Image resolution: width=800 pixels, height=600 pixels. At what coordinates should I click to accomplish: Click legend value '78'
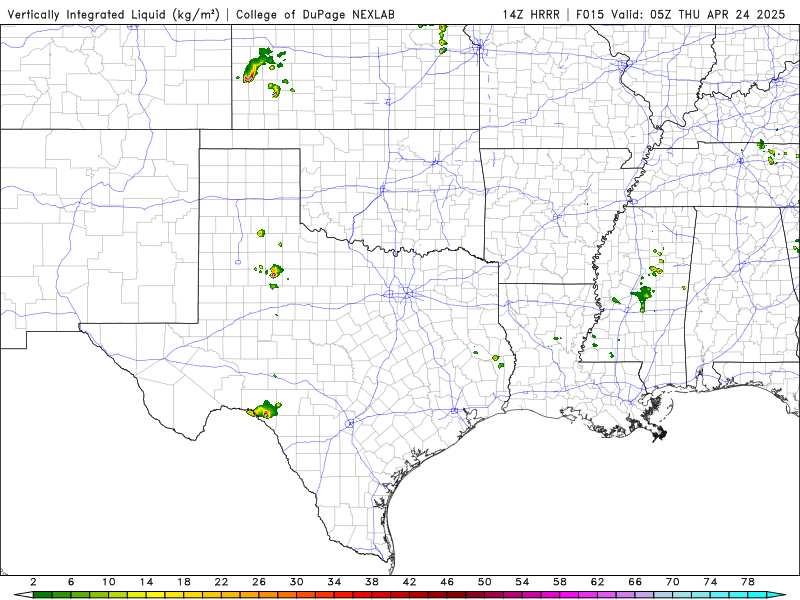click(748, 582)
